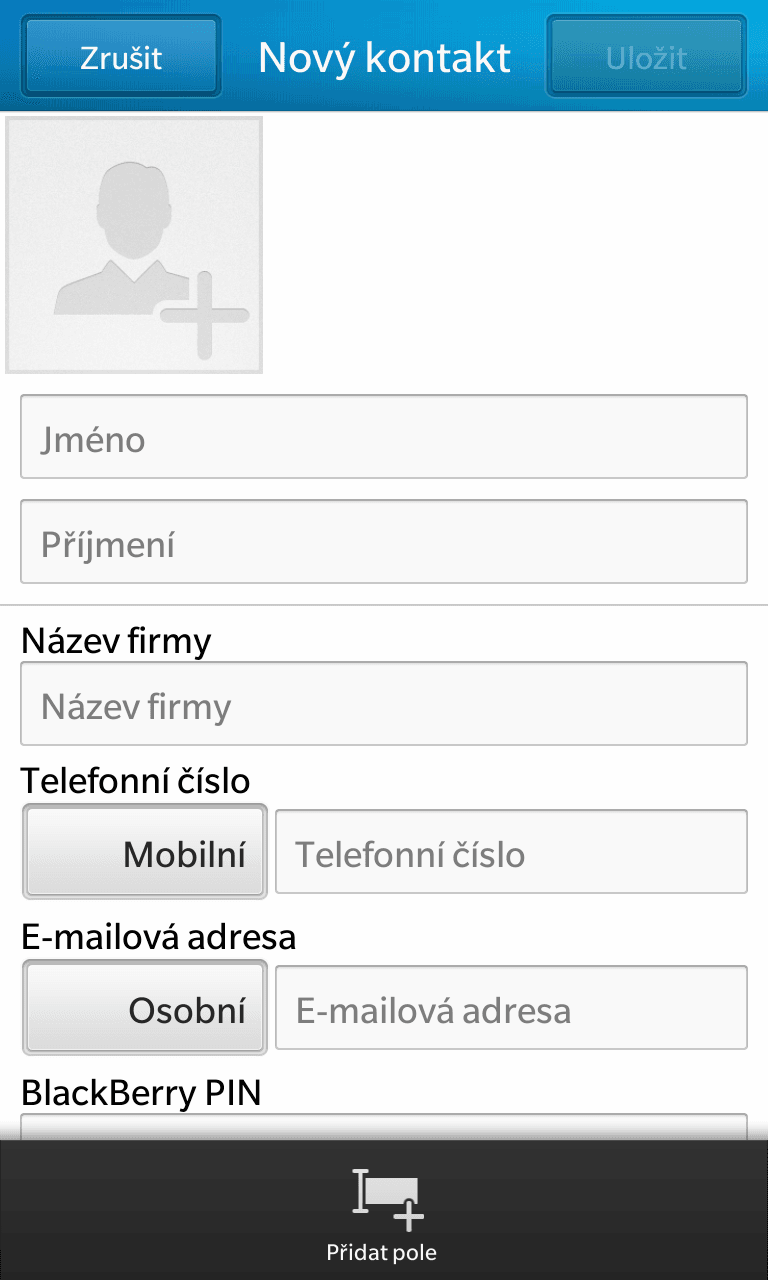Tap the Přidat pole field-add icon
Image resolution: width=768 pixels, height=1280 pixels.
388,1198
